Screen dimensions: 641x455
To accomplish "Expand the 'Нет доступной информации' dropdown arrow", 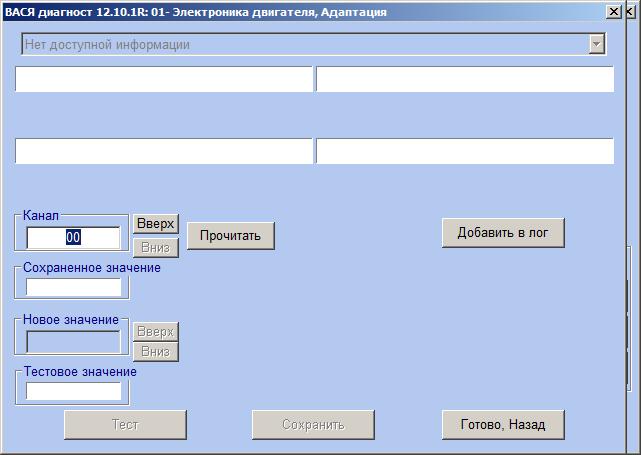I will click(597, 44).
